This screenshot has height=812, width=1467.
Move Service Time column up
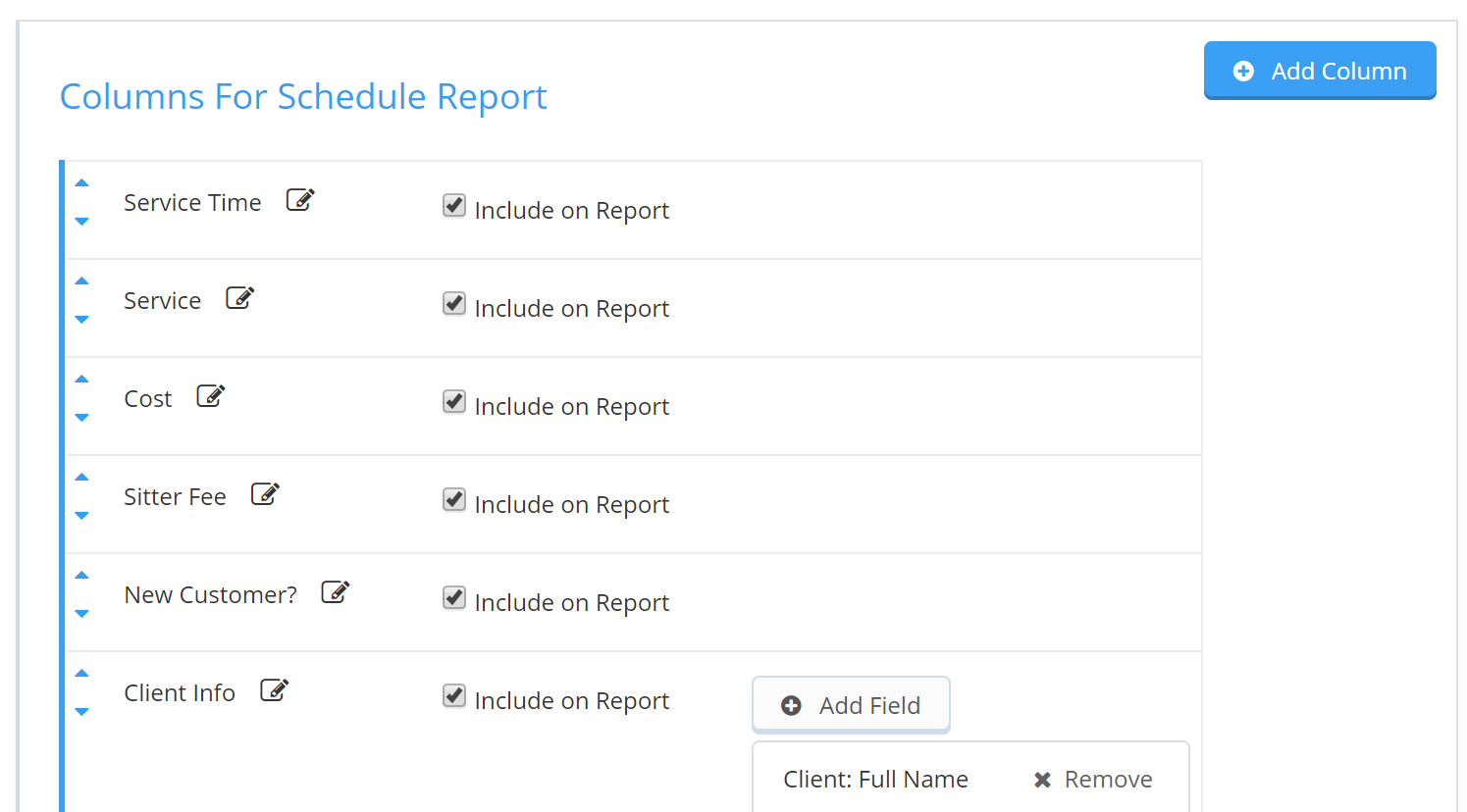point(82,183)
